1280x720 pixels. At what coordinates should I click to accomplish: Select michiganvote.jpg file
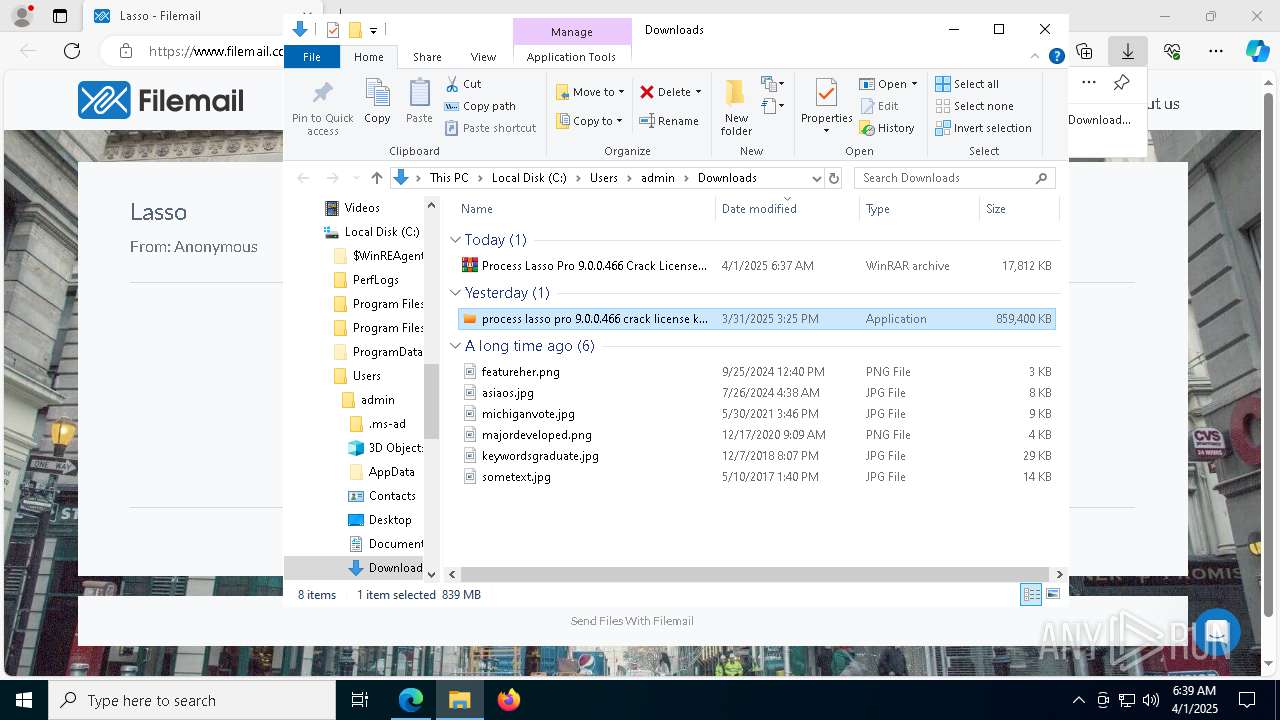tap(756, 414)
